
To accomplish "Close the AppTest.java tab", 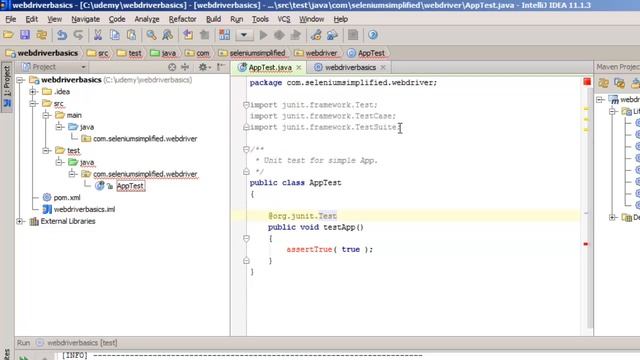I will (x=299, y=67).
